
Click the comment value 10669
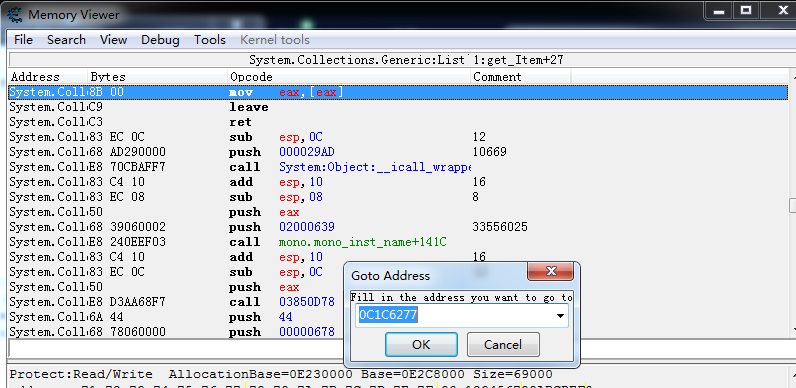click(489, 152)
